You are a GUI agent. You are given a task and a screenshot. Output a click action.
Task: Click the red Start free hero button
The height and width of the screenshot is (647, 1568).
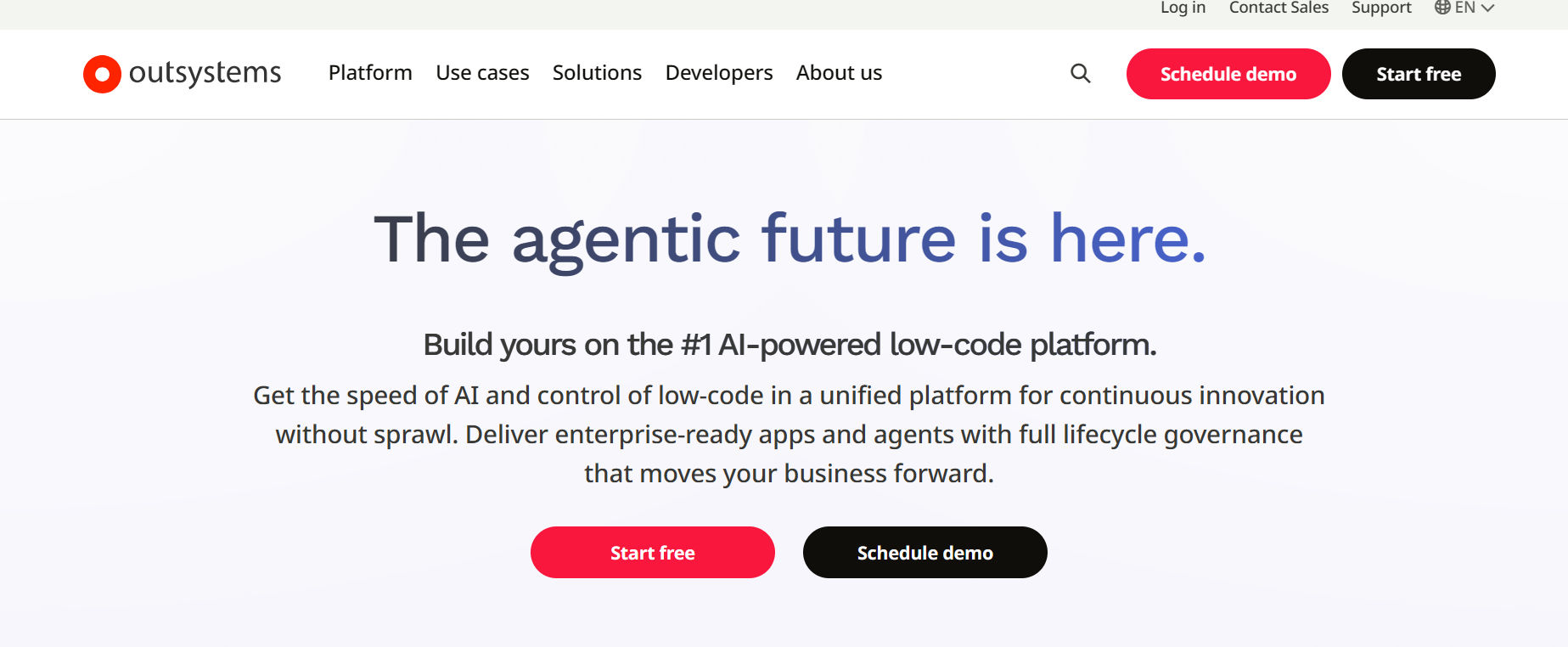(652, 552)
